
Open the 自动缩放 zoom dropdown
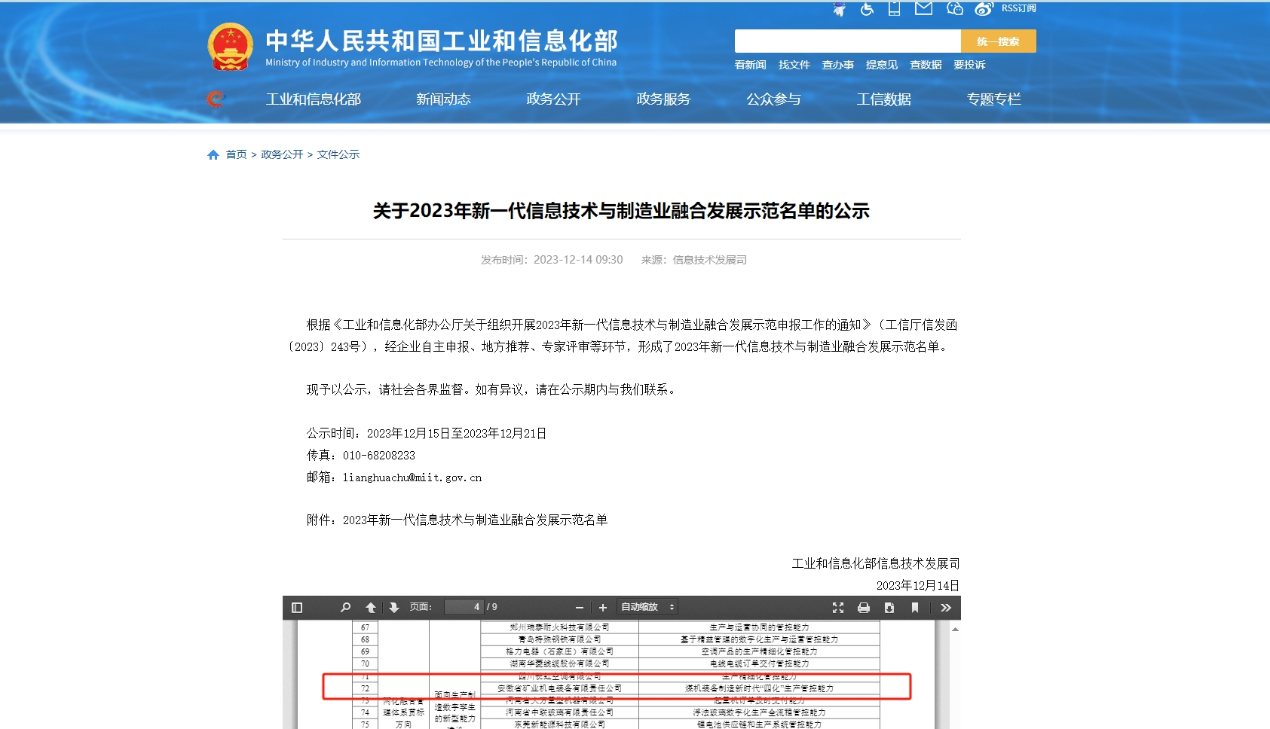(647, 607)
